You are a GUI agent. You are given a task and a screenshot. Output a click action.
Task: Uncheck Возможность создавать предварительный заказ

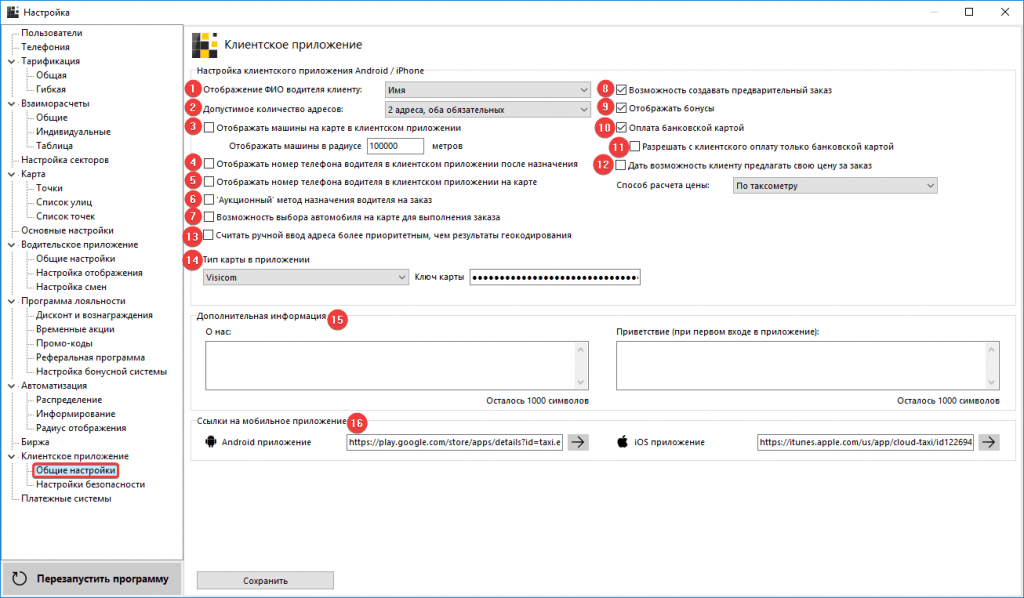pos(621,90)
